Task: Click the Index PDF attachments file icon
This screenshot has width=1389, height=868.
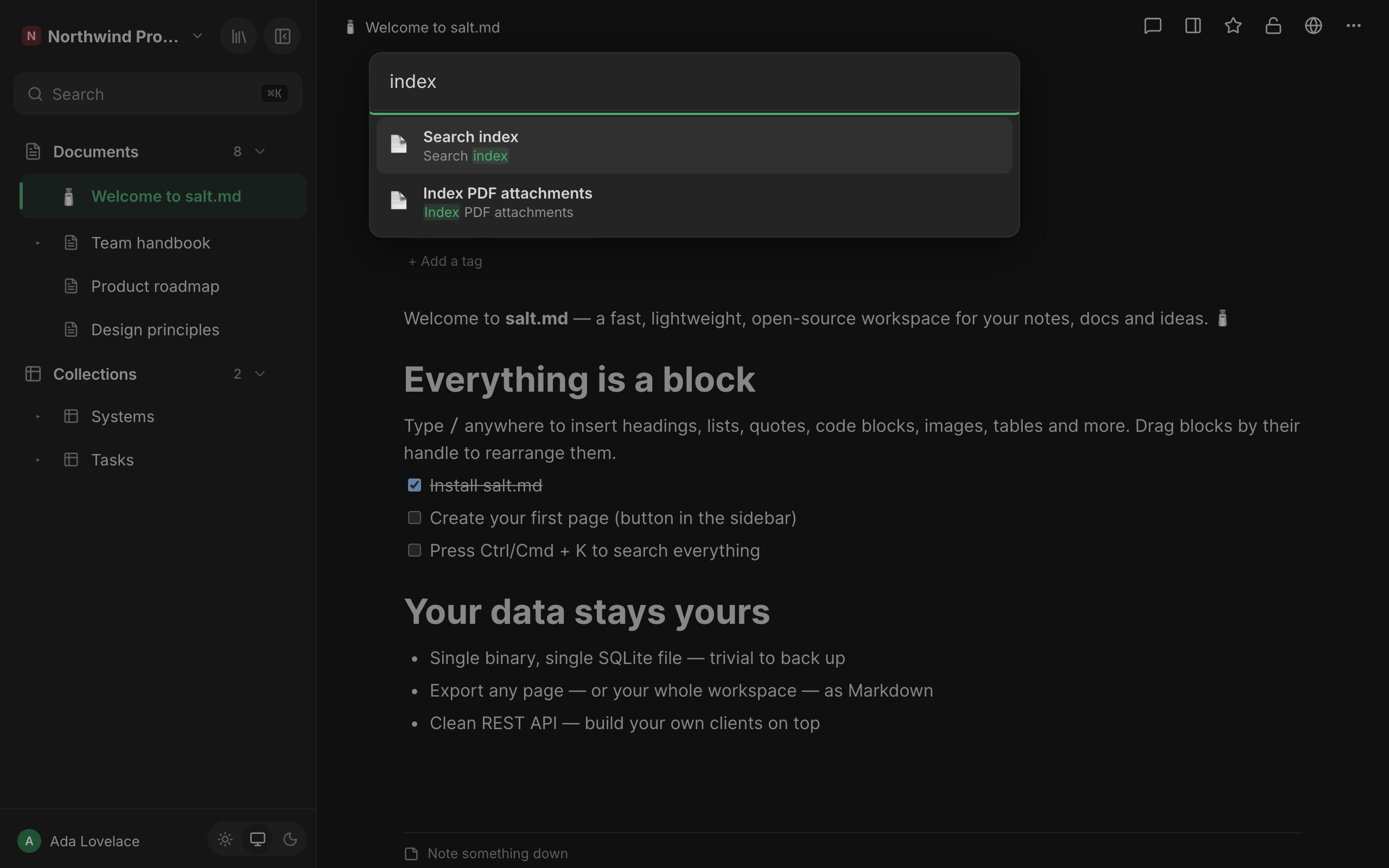Action: point(399,200)
